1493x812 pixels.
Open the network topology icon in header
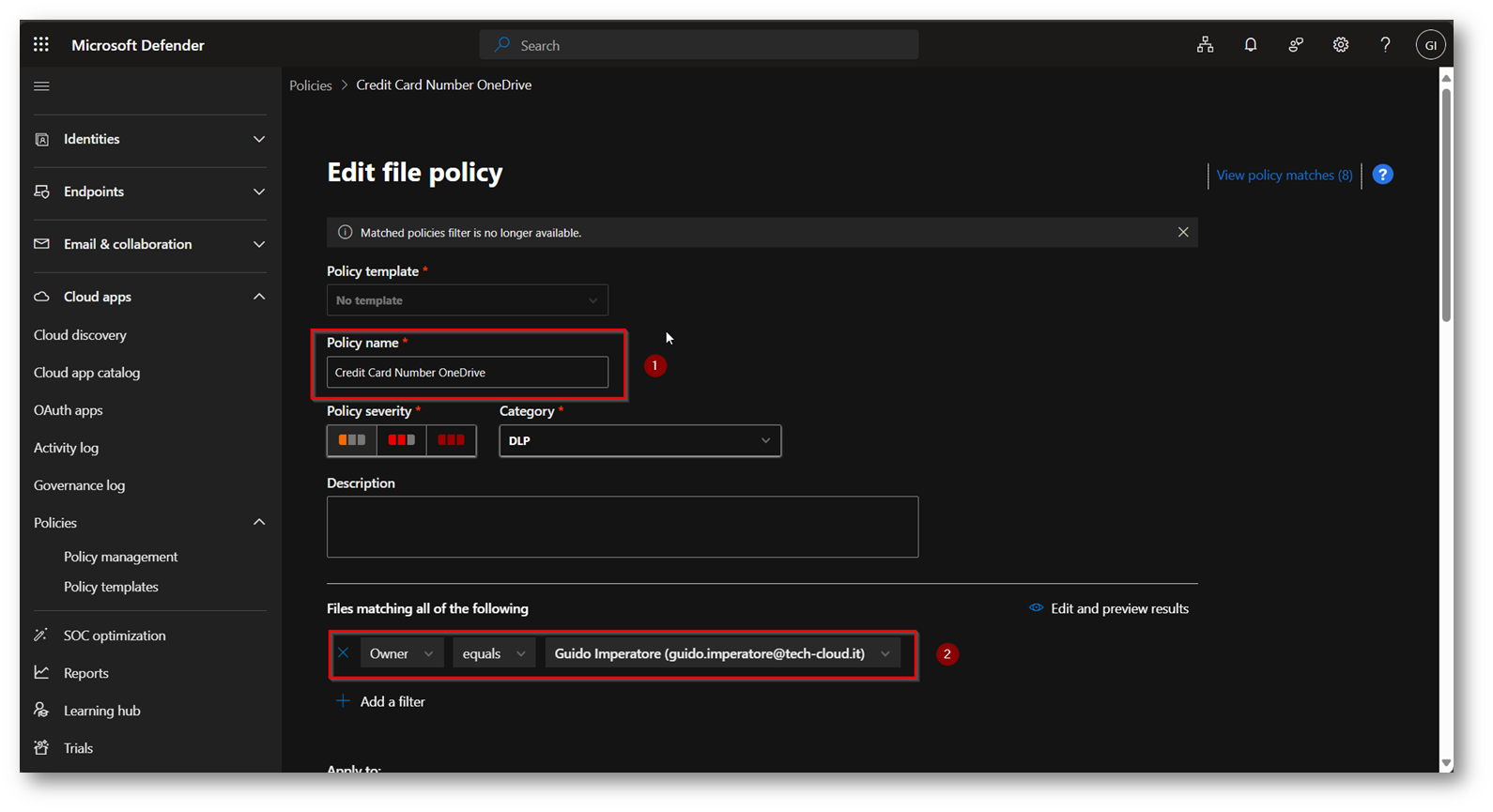1205,44
